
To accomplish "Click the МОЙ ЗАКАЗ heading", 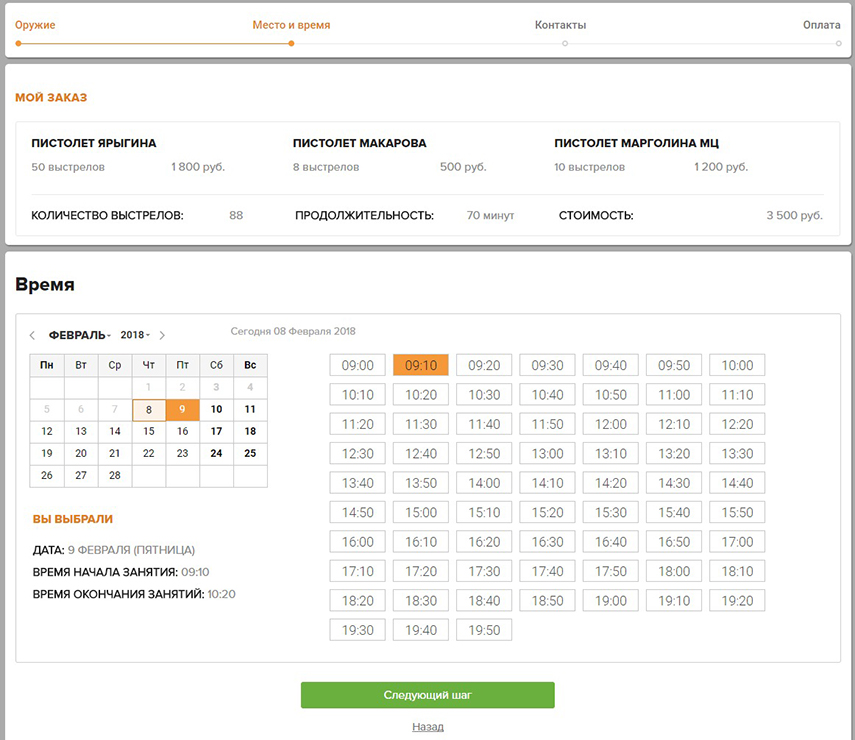I will 51,98.
